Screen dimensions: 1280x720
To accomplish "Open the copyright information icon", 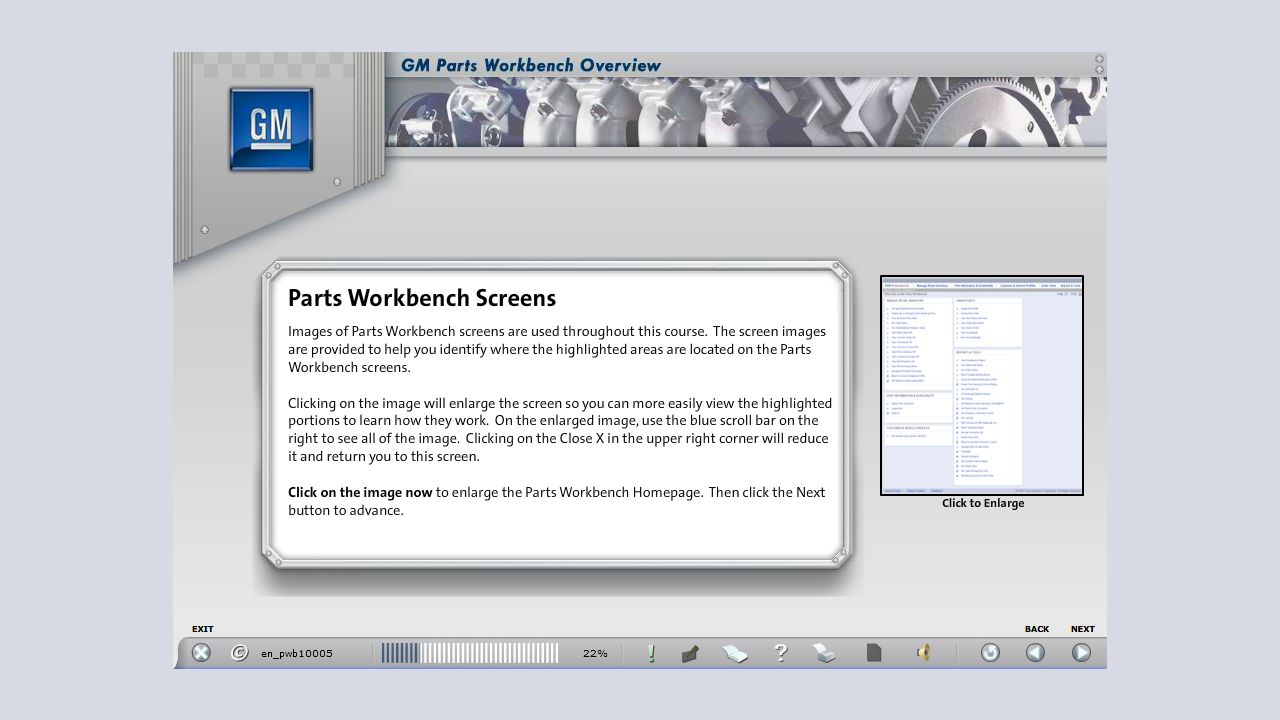I will pyautogui.click(x=240, y=653).
